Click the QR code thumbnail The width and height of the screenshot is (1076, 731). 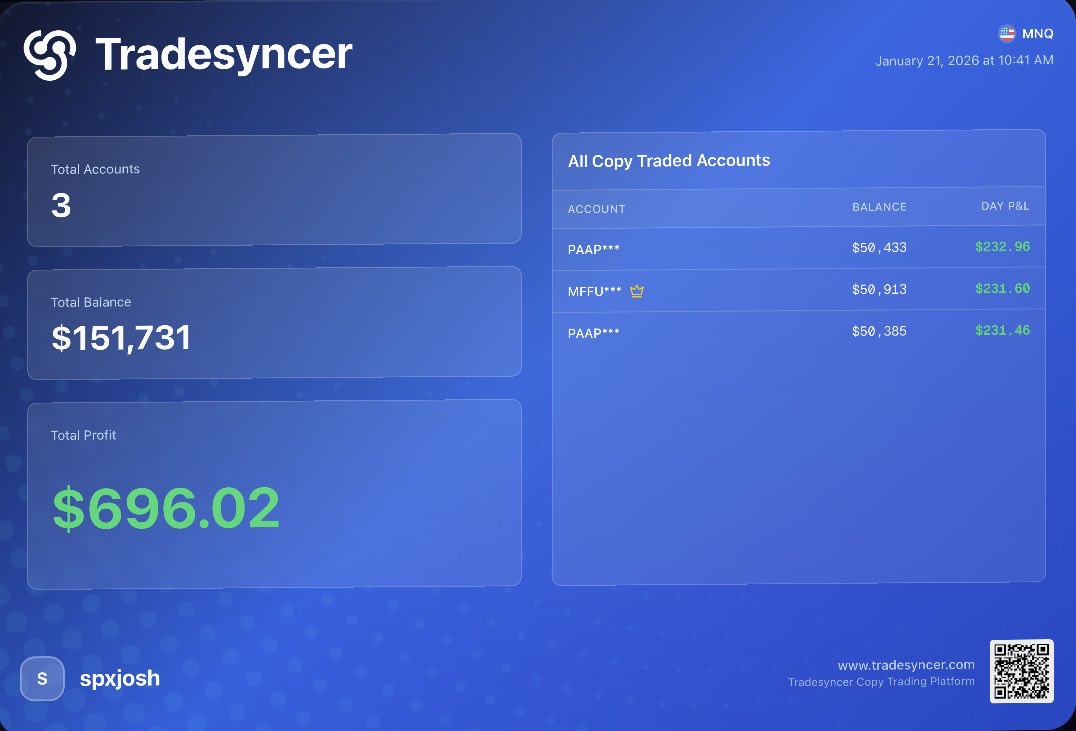click(1021, 671)
